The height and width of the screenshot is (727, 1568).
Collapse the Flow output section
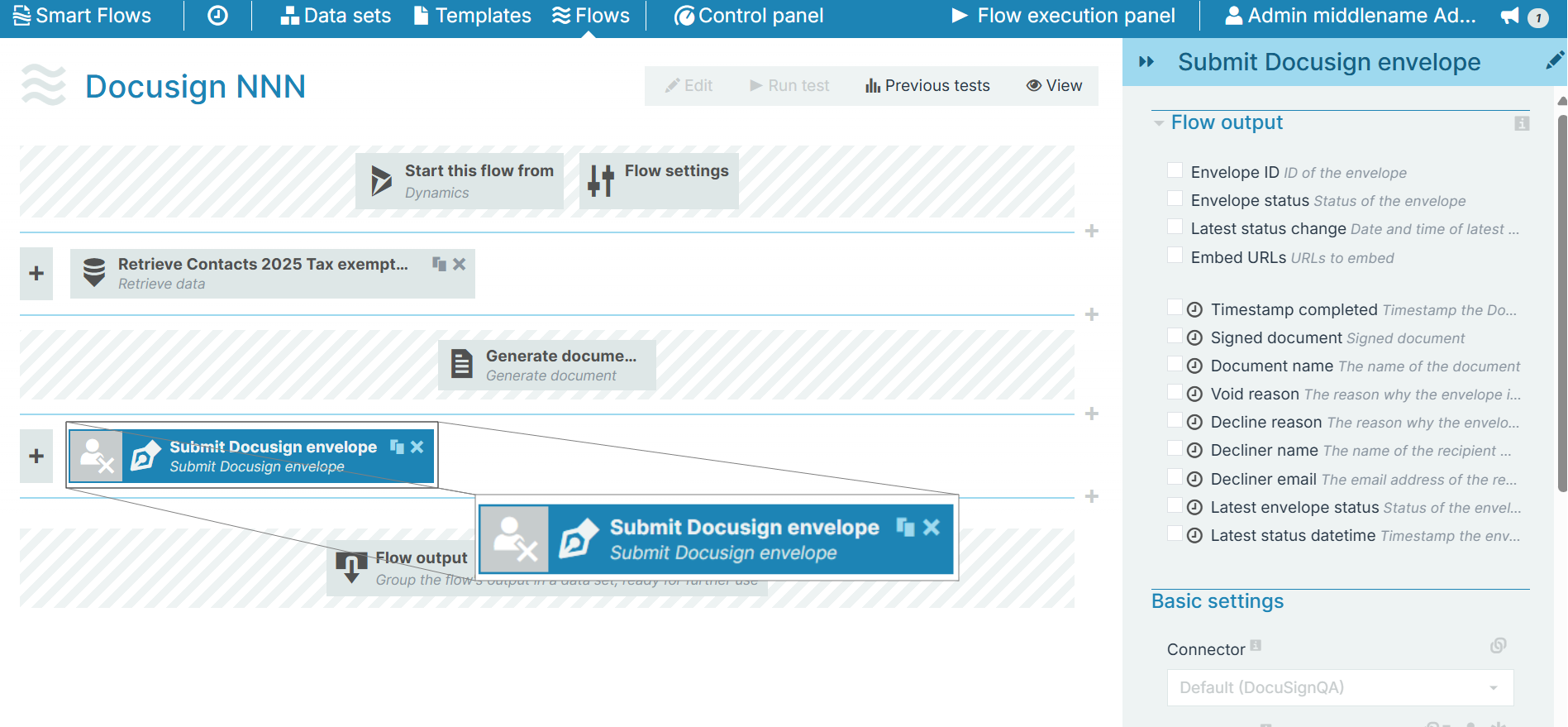tap(1159, 123)
